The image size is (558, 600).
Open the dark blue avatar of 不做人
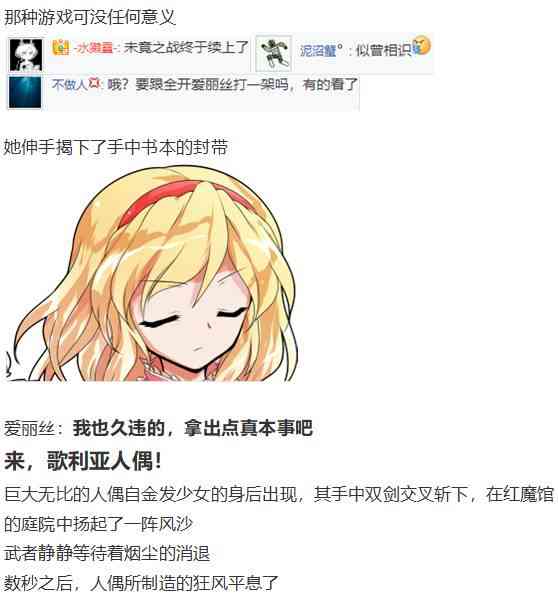[25, 92]
